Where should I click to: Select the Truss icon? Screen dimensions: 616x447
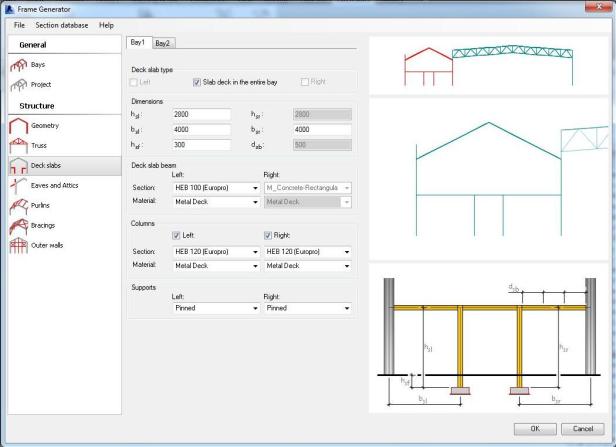19,146
